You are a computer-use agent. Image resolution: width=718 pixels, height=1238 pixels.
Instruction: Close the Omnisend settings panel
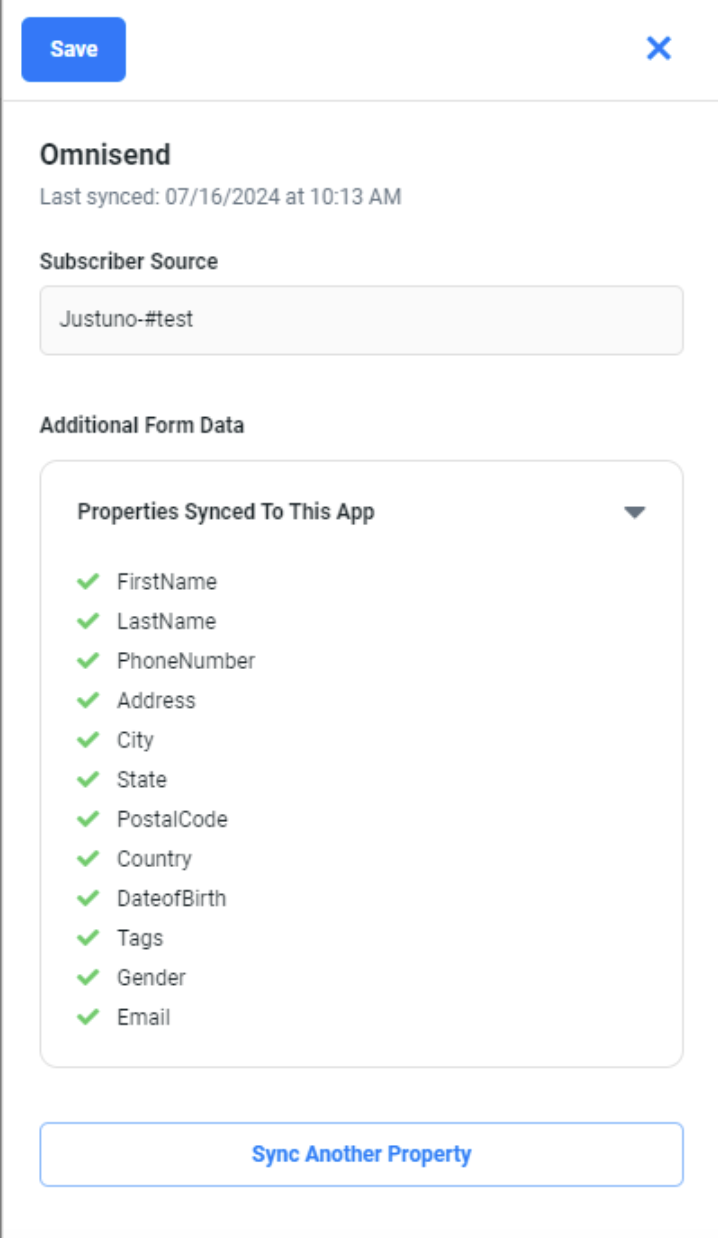(658, 48)
